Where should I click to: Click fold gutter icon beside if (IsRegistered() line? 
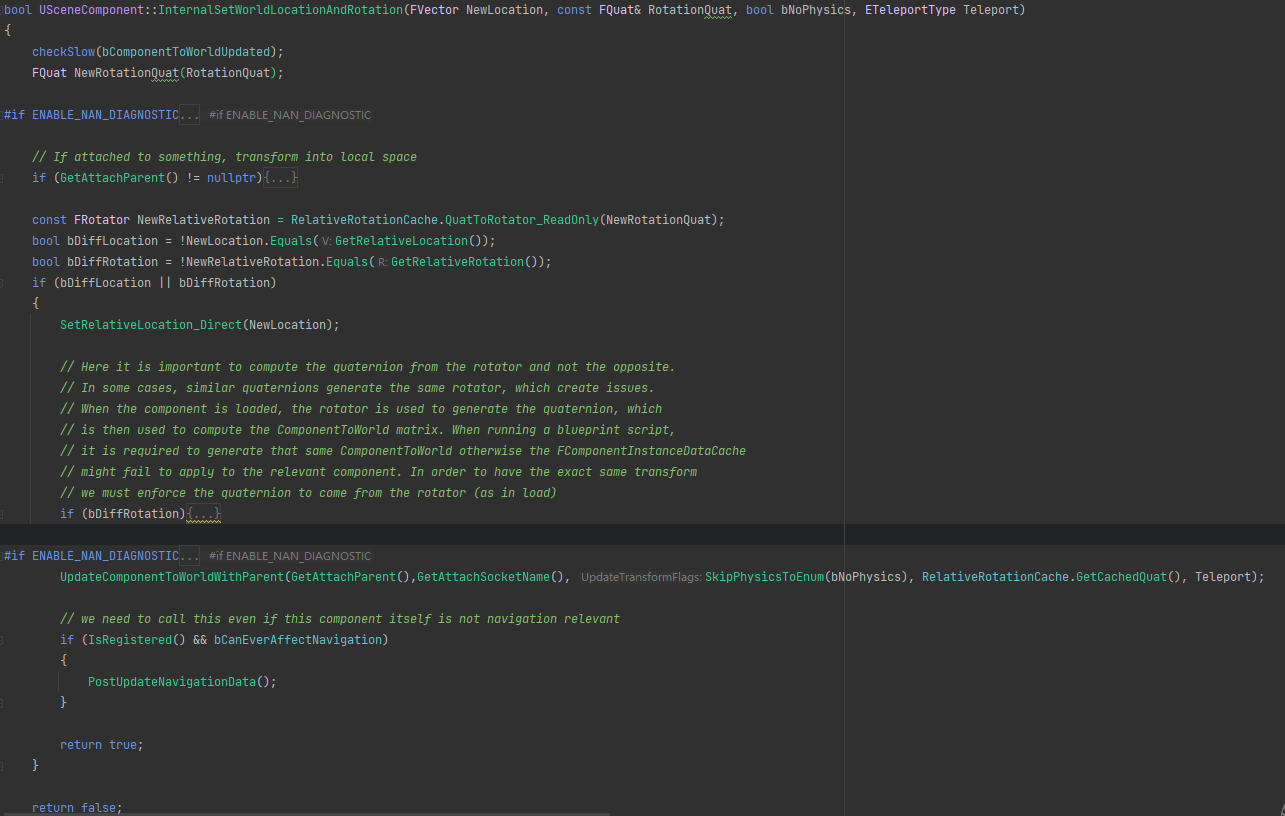(x=3, y=640)
